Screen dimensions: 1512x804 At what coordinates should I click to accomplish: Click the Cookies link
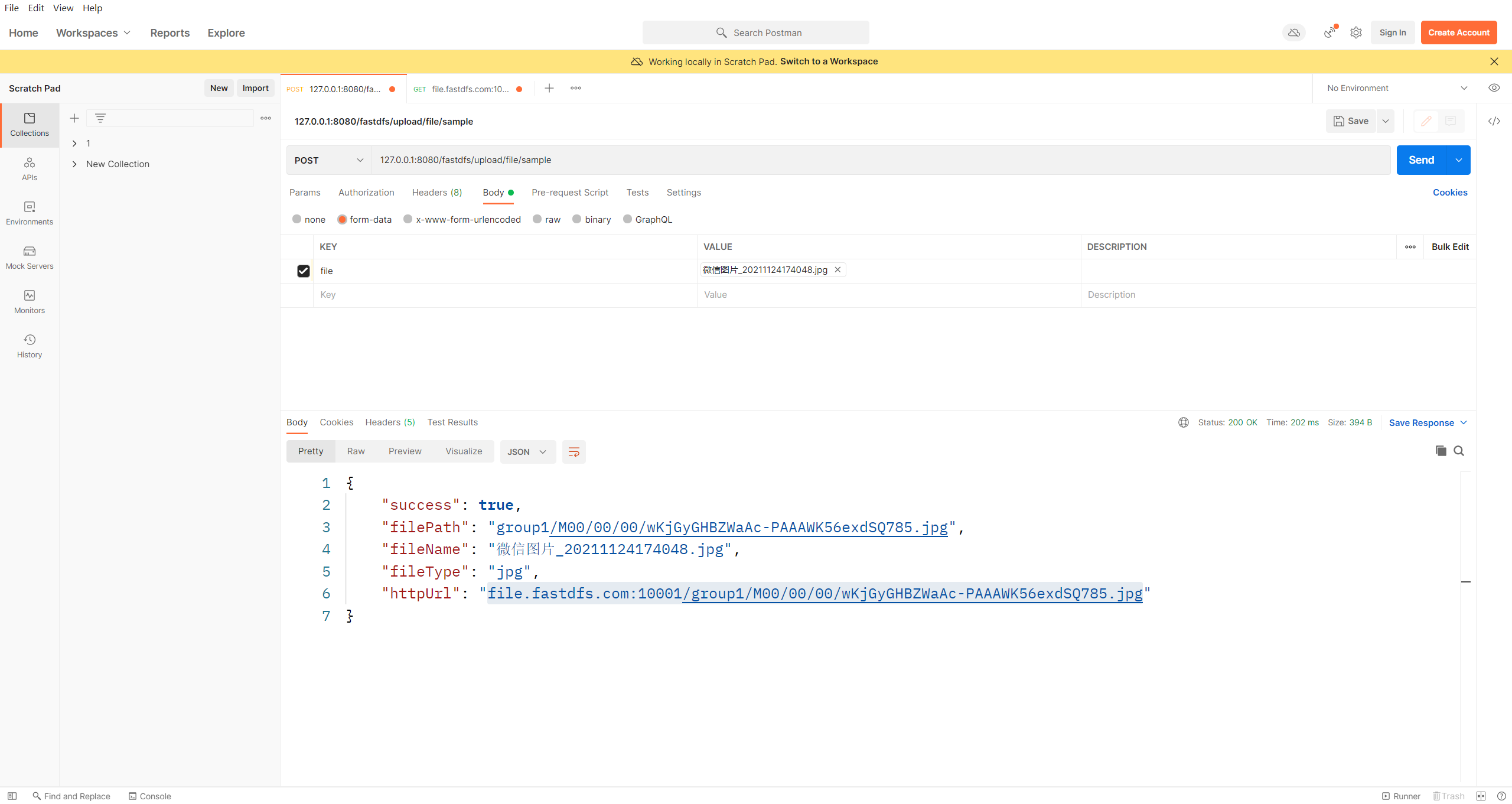click(x=1449, y=193)
